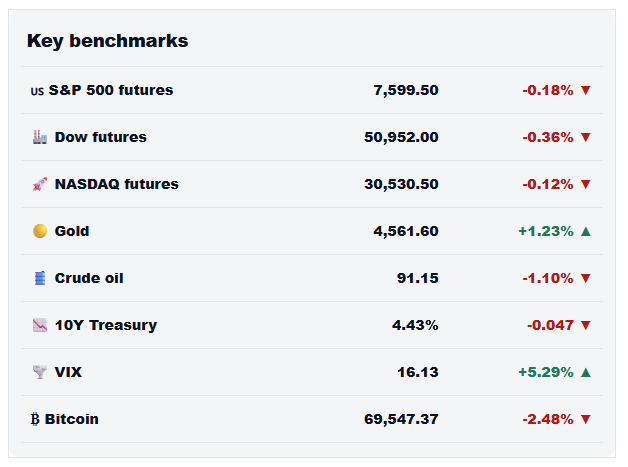Click the factory icon beside Dow futures
The width and height of the screenshot is (628, 467).
(x=40, y=137)
